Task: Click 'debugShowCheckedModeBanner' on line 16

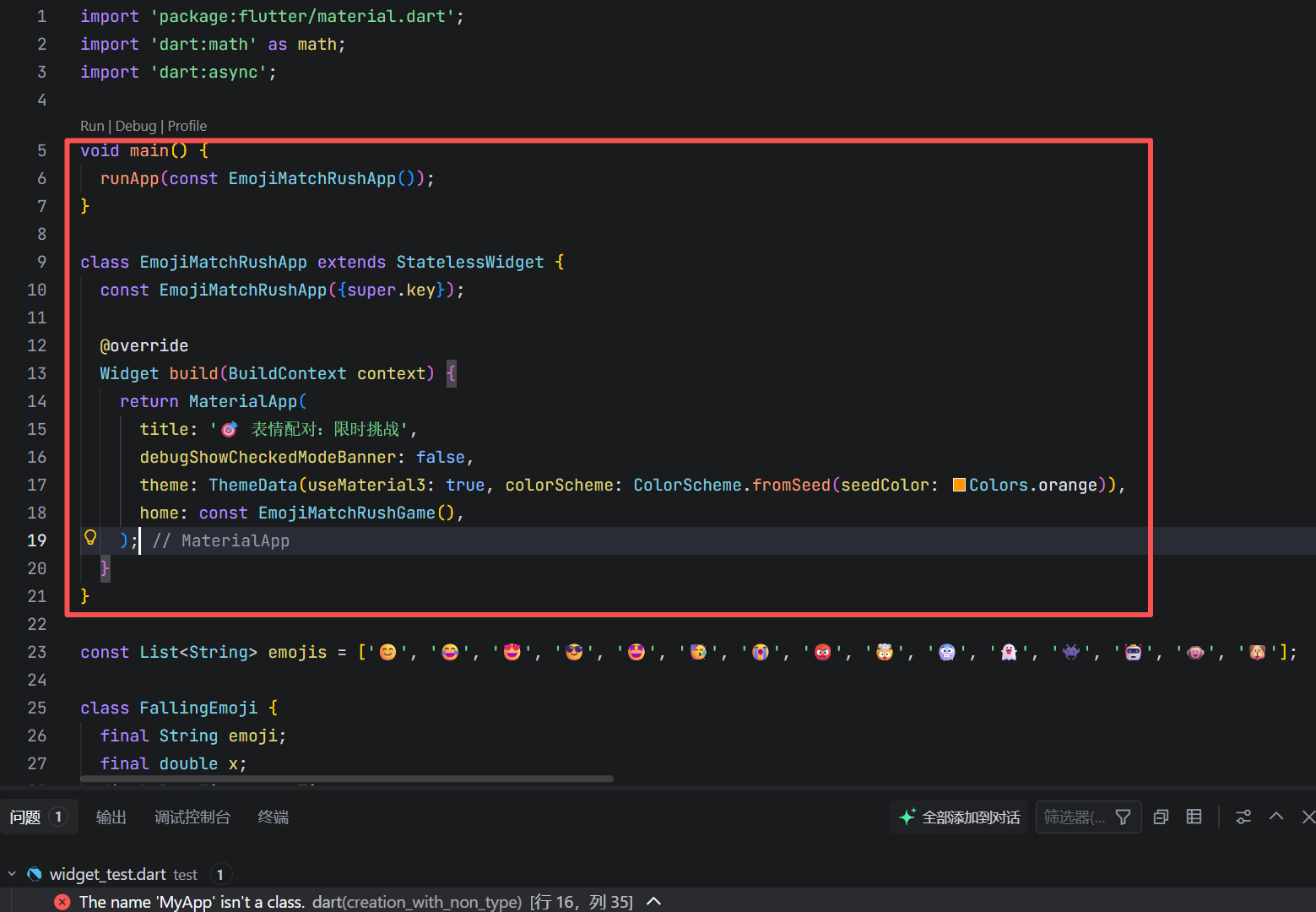Action: [x=268, y=457]
